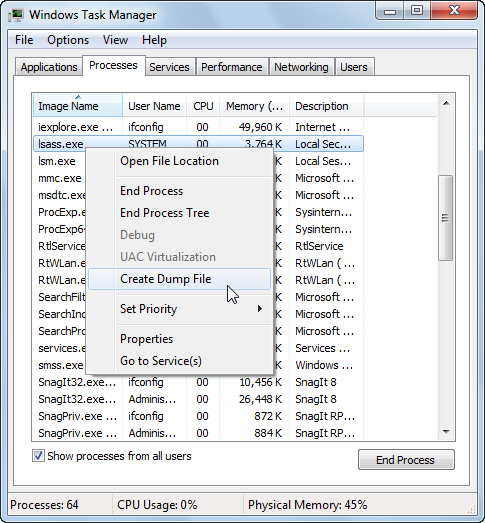Image resolution: width=485 pixels, height=523 pixels.
Task: Sort by the CPU column header
Action: pyautogui.click(x=203, y=106)
